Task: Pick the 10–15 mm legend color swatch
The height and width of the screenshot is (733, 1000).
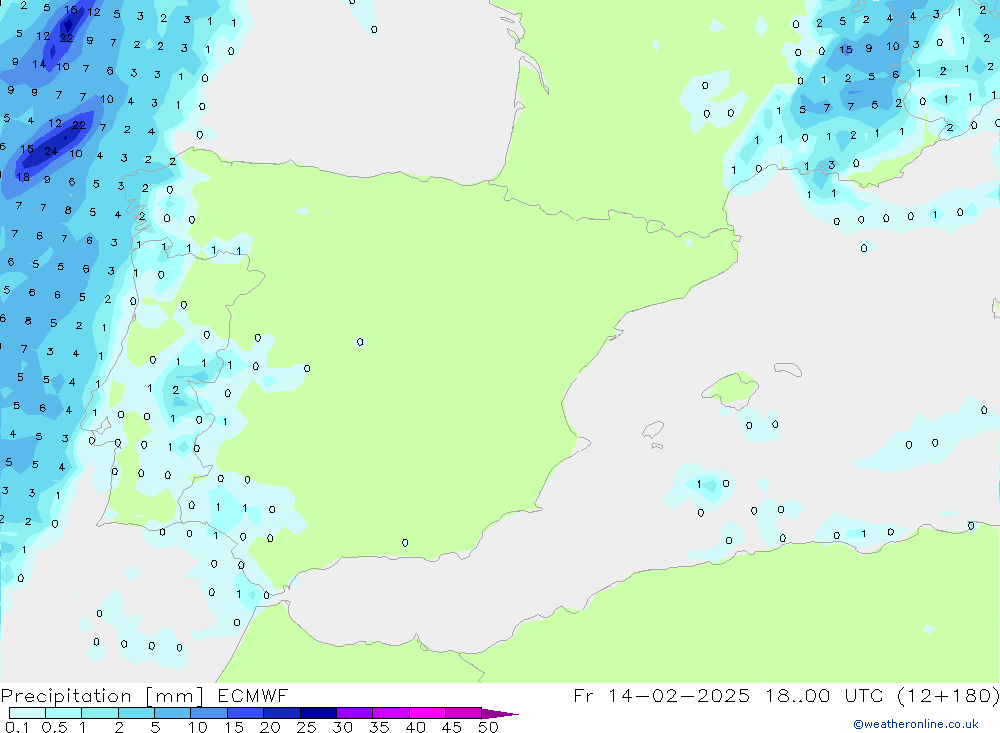Action: 209,713
